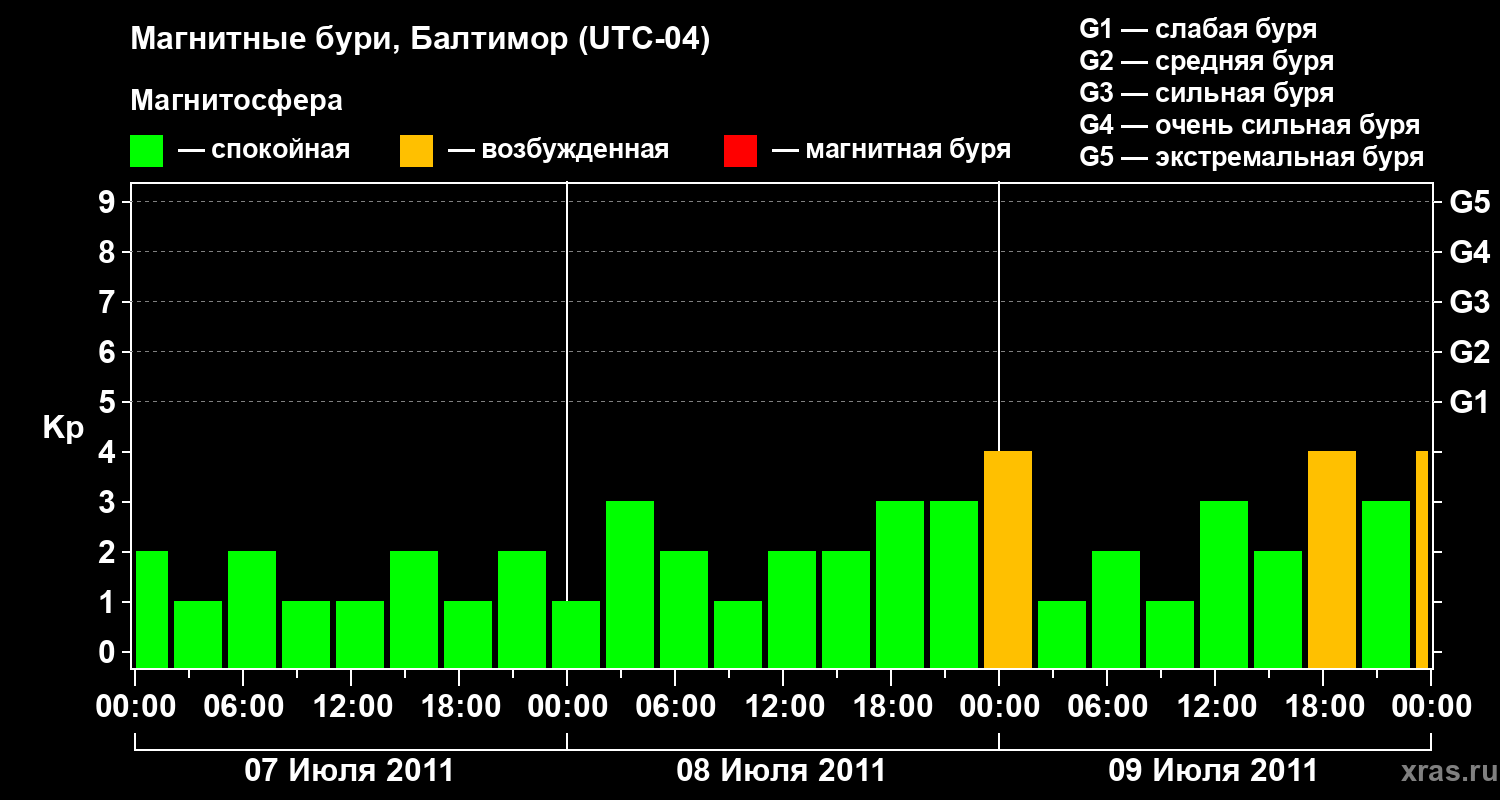1500x800 pixels.
Task: Select the thin orange bar at the chart's right edge
Action: (x=1422, y=560)
